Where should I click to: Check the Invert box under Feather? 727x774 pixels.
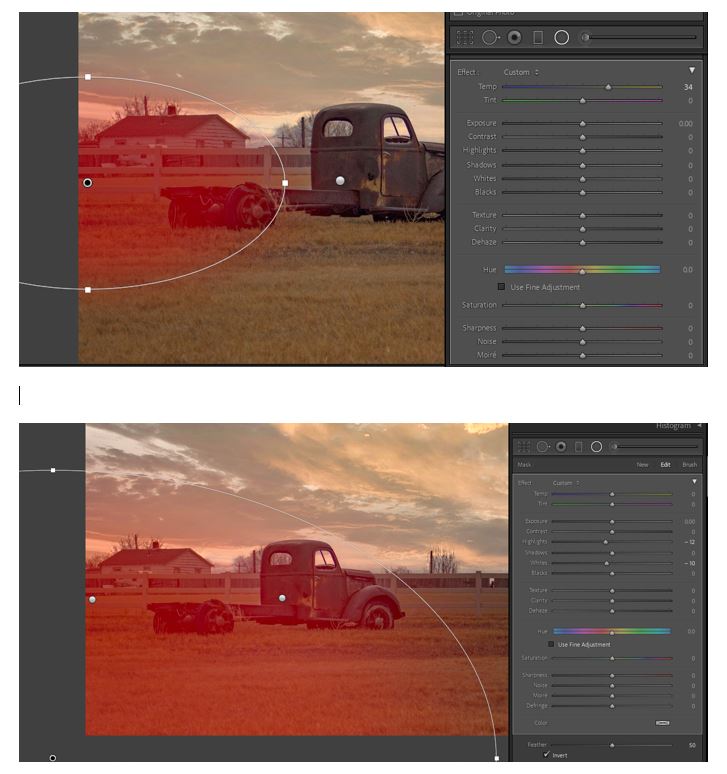coord(545,755)
